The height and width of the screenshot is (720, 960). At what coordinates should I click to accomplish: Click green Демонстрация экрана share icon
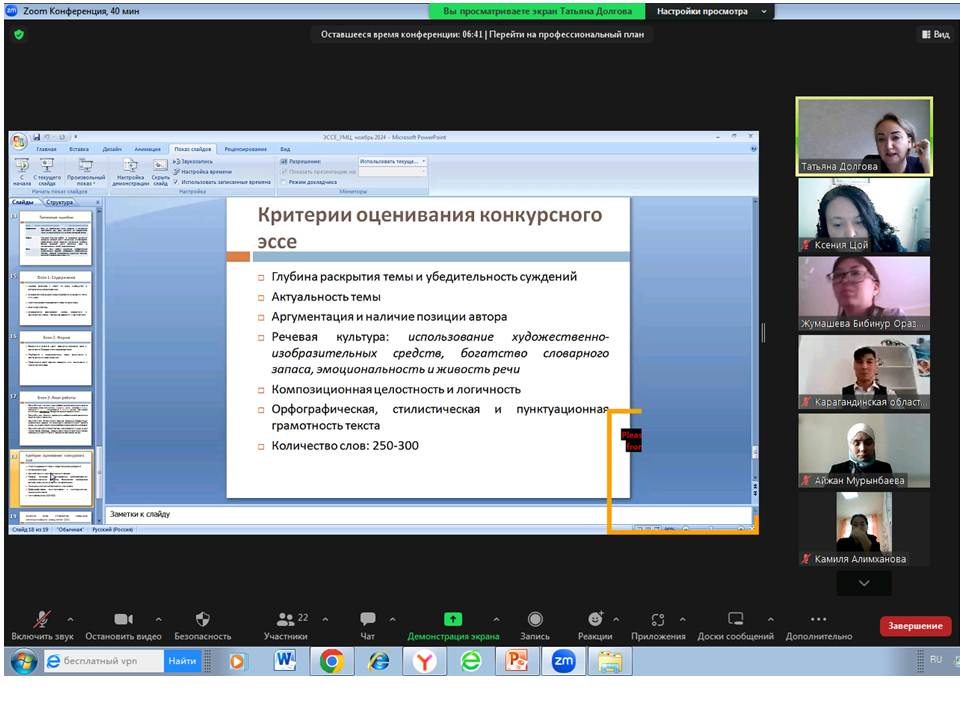[452, 620]
